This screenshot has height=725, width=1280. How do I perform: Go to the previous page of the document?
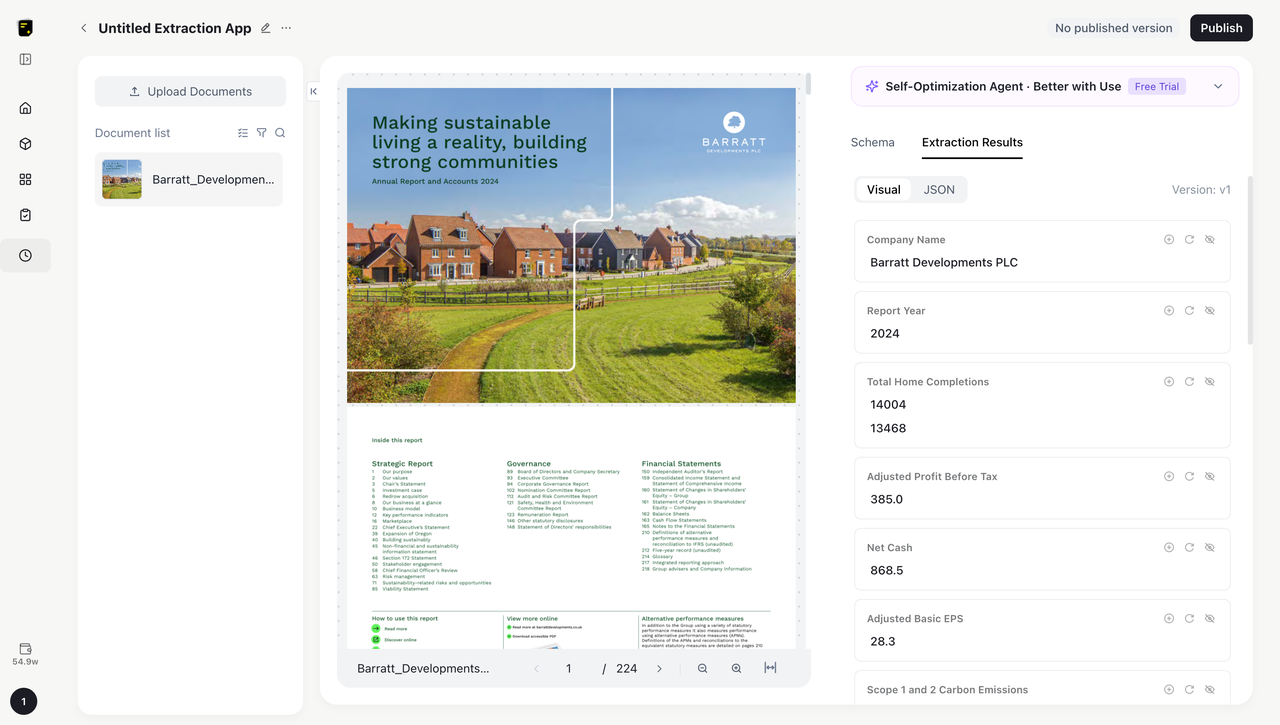tap(537, 668)
